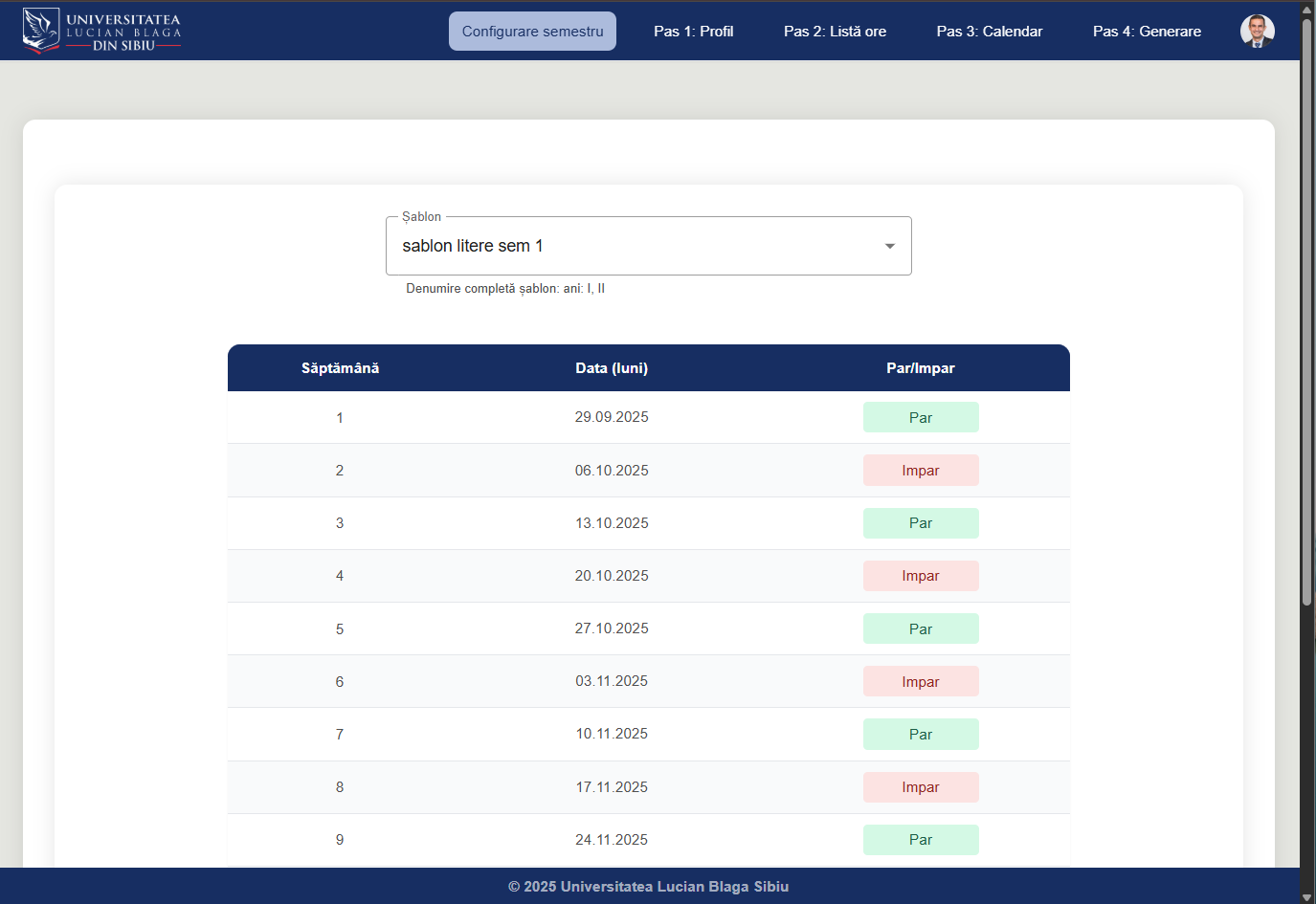Click the Impar badge for 17.11.2025
Image resolution: width=1316 pixels, height=904 pixels.
coord(921,787)
